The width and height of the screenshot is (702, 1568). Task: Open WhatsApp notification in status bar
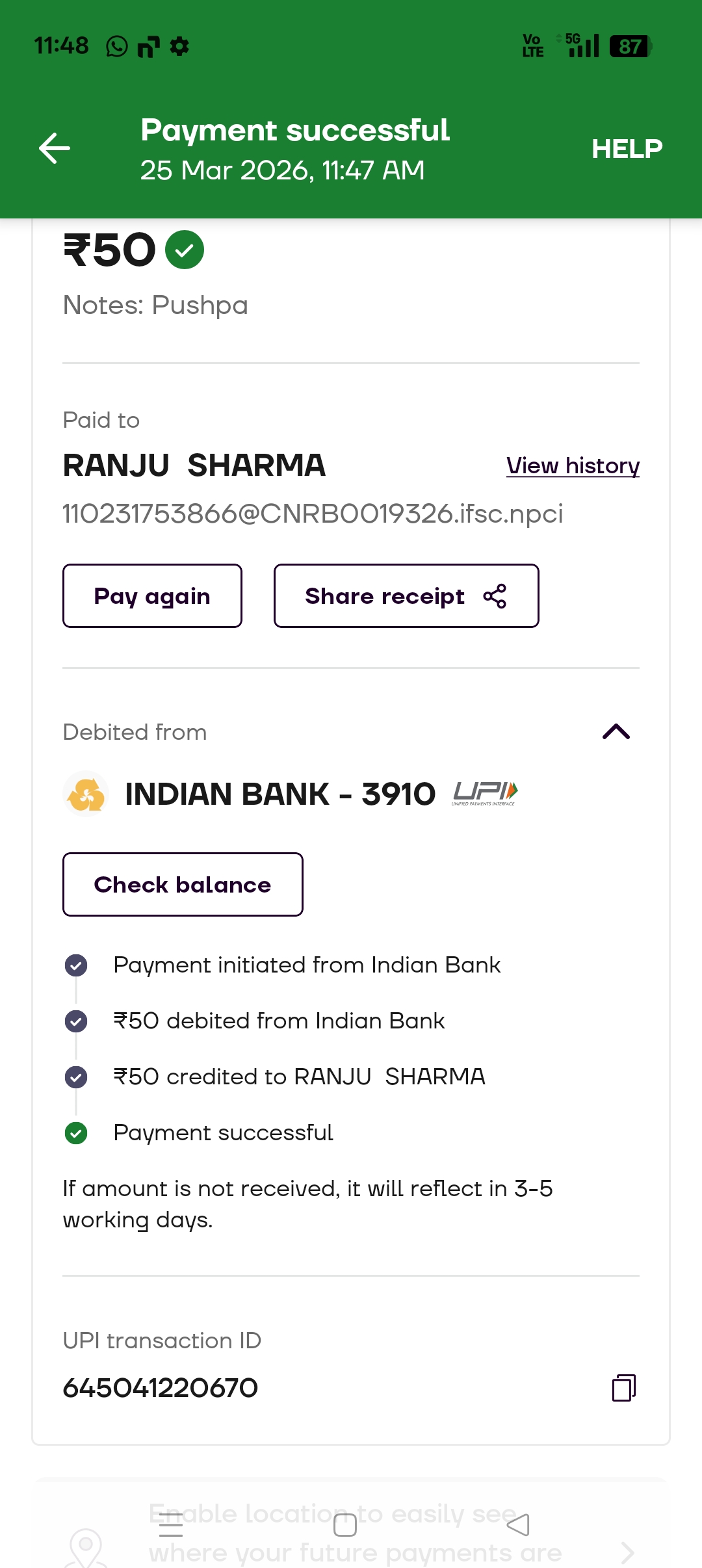click(x=117, y=47)
